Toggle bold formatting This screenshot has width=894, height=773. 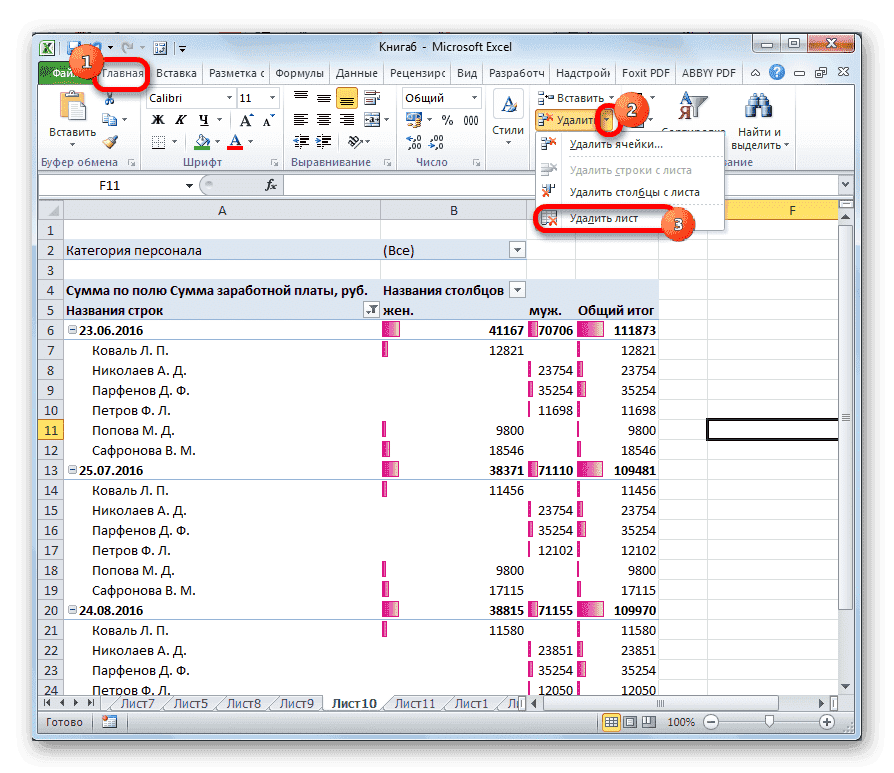[x=158, y=119]
